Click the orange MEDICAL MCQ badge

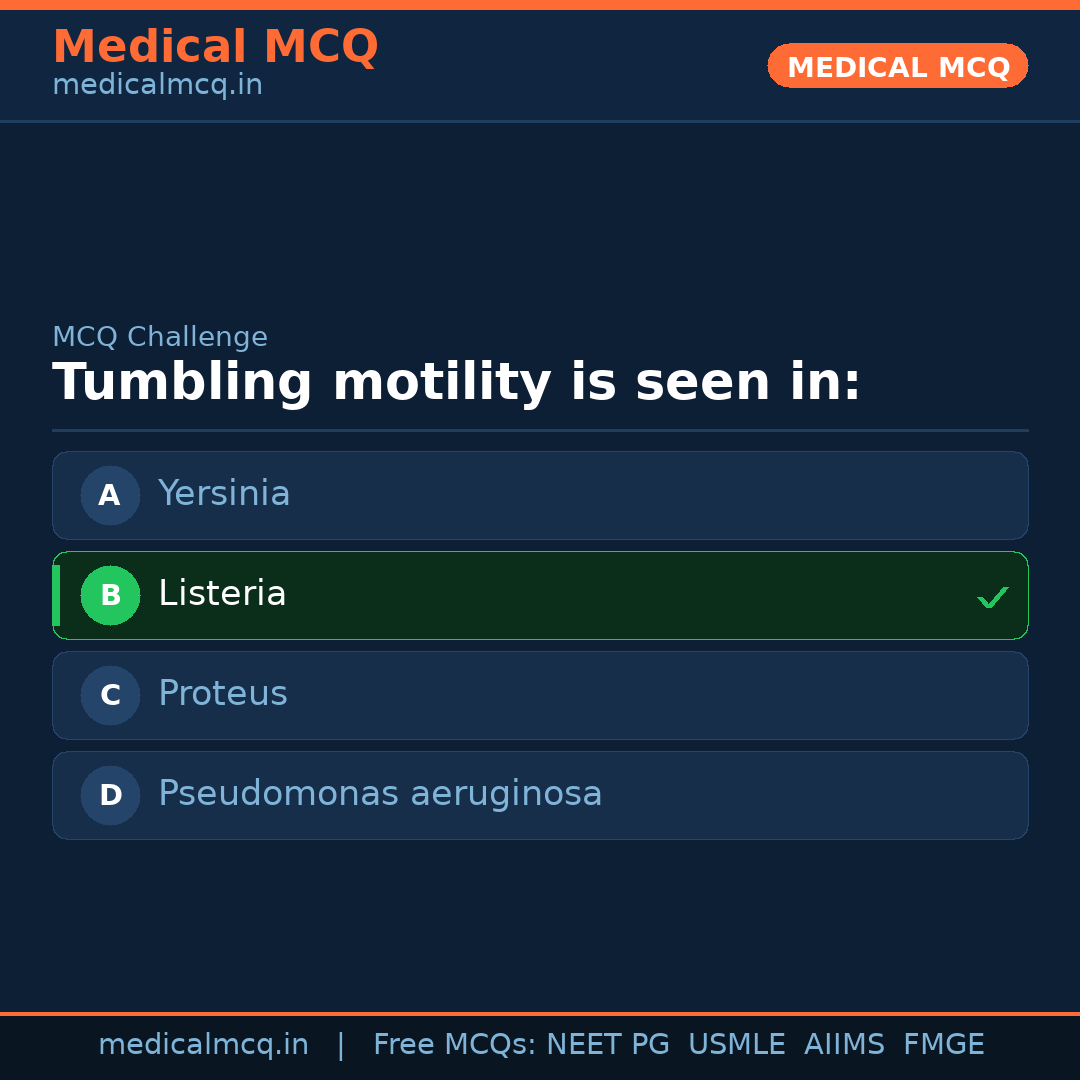click(898, 66)
